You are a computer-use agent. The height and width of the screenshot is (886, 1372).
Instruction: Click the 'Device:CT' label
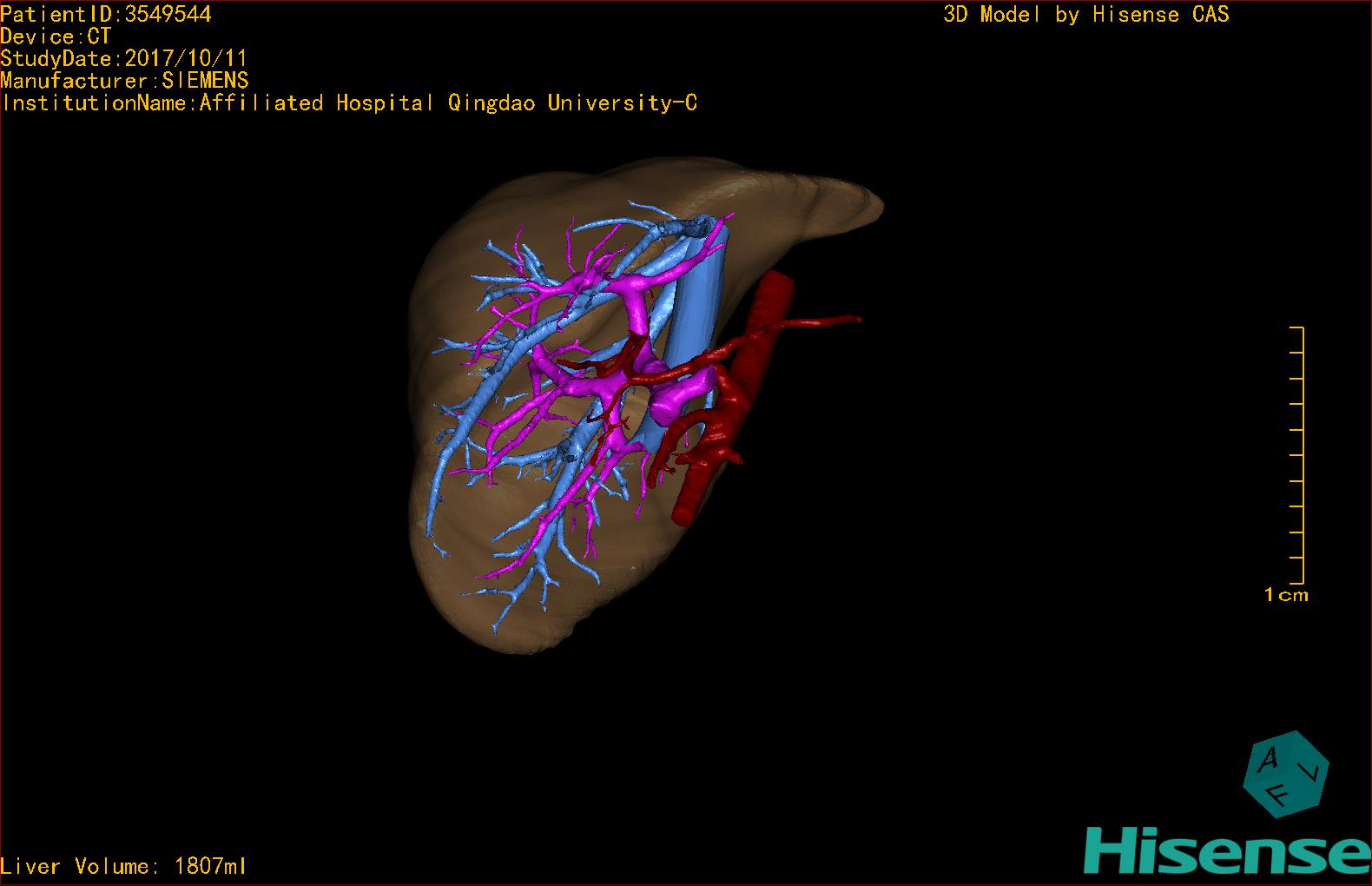56,36
